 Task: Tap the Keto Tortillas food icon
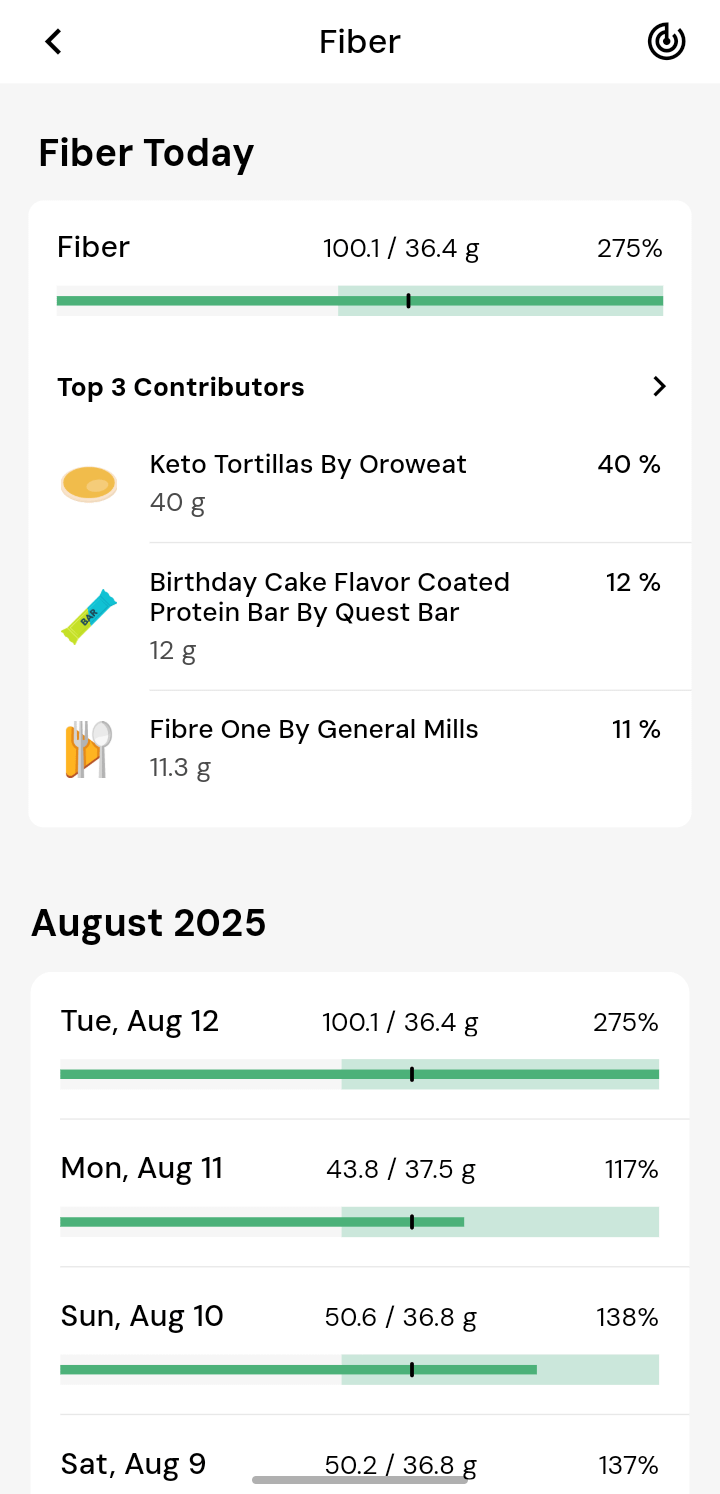[x=89, y=484]
